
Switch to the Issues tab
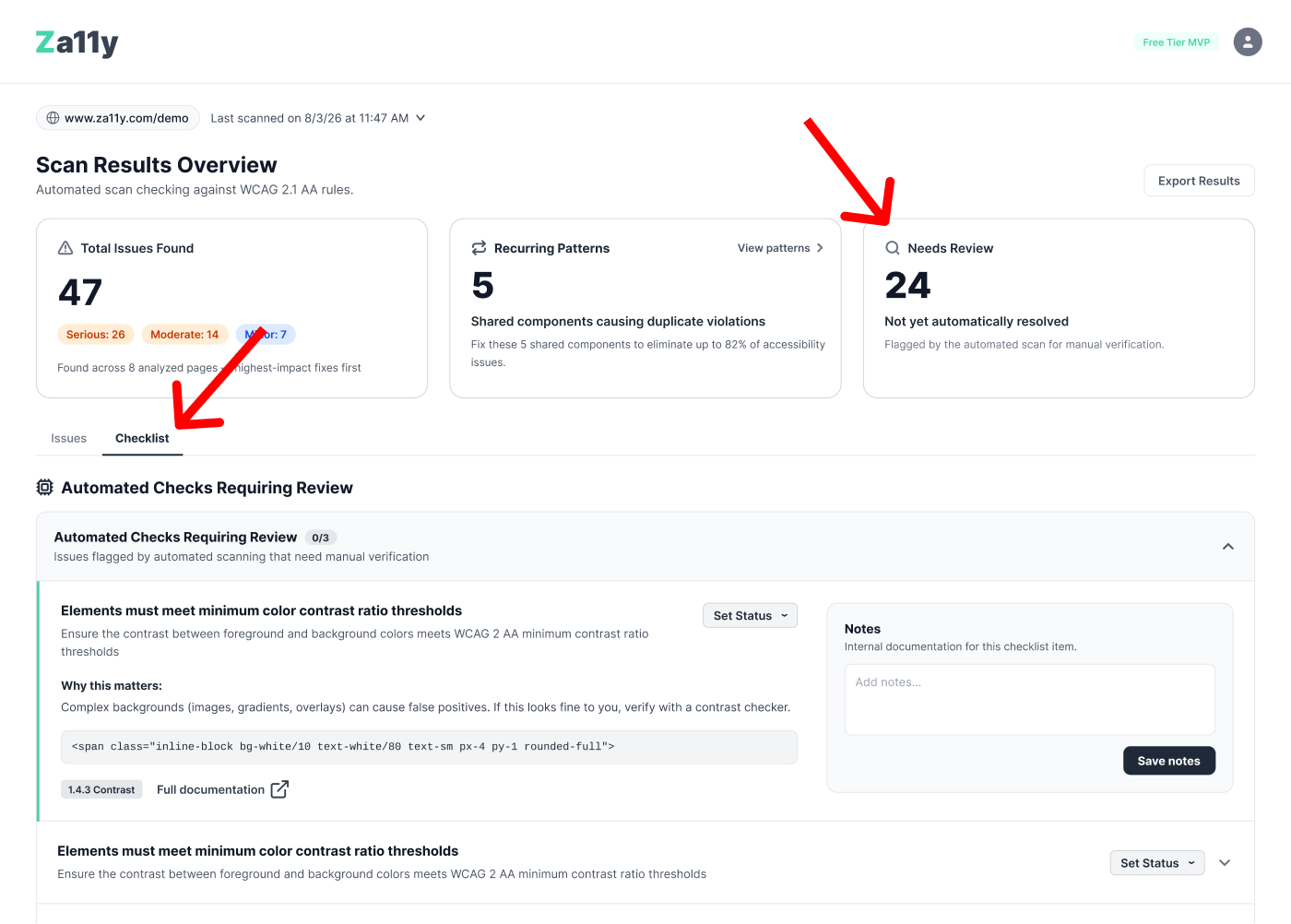pos(69,438)
